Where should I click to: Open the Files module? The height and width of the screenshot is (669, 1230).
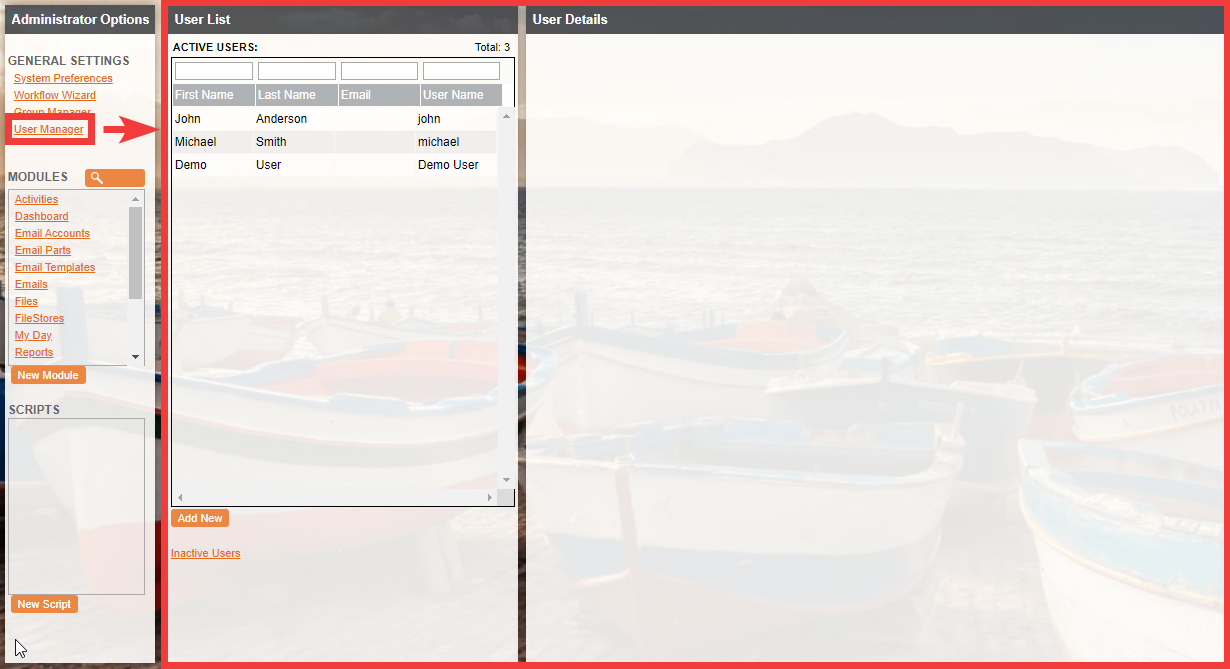pos(26,301)
